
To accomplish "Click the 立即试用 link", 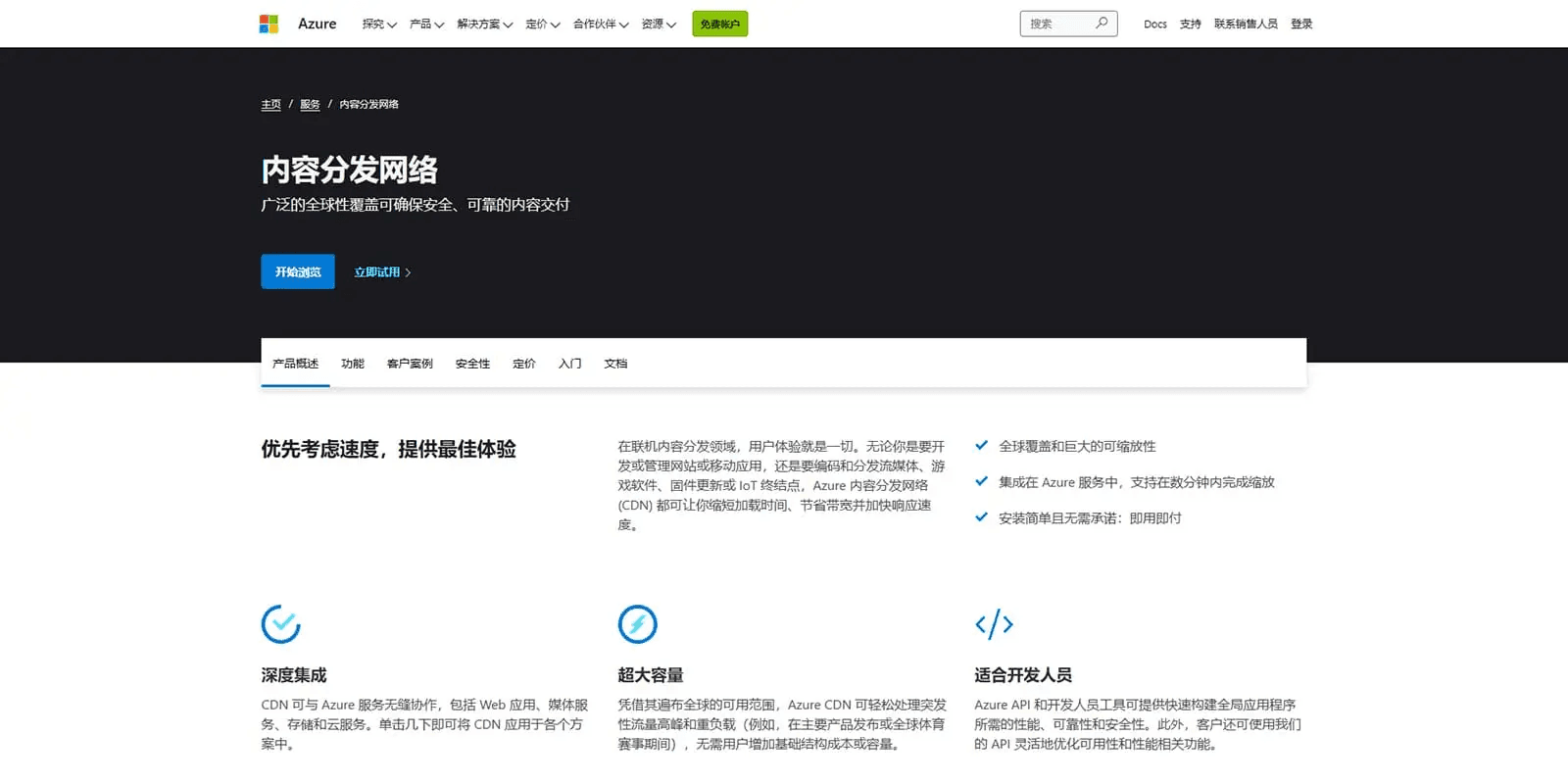I will tap(382, 271).
